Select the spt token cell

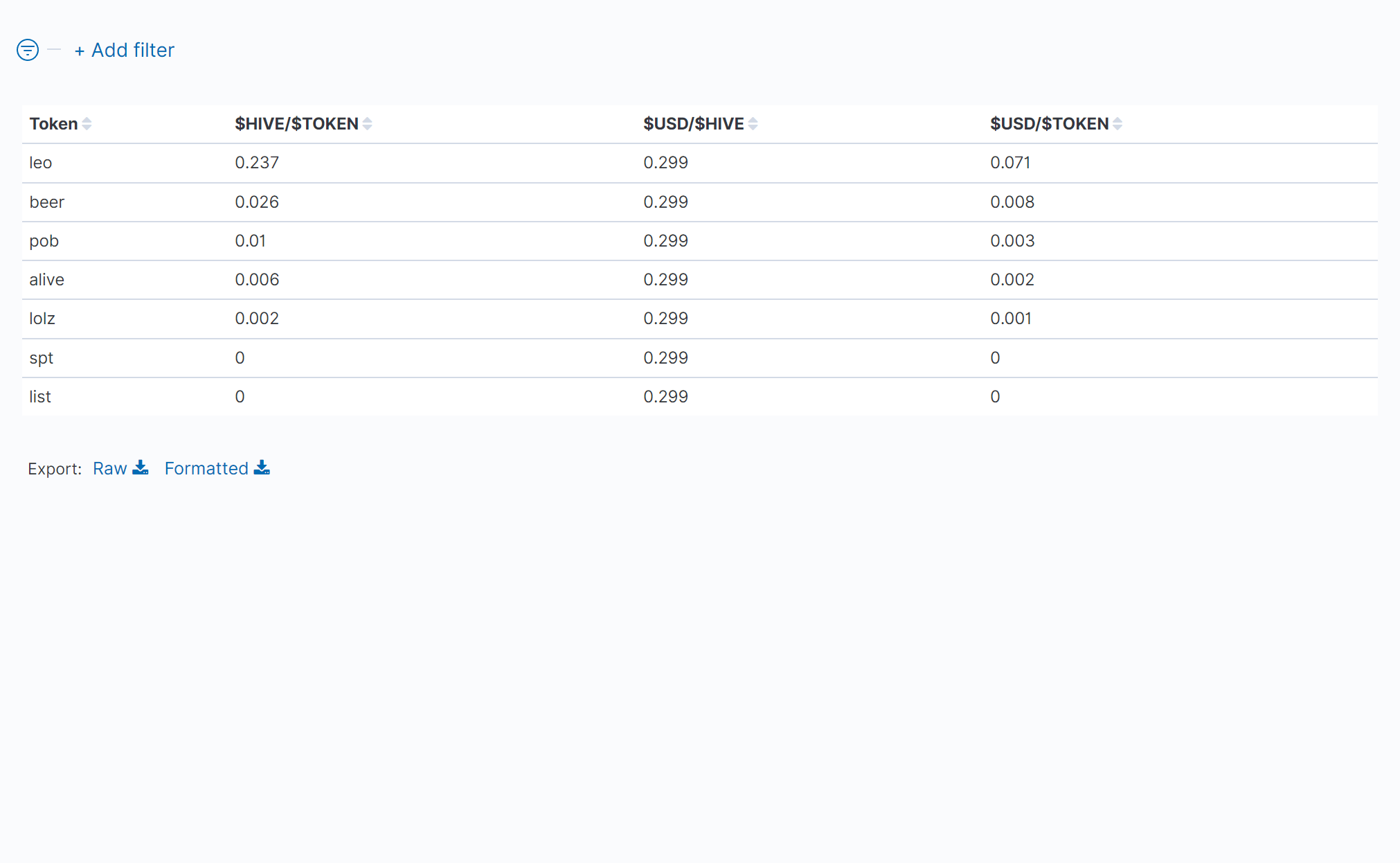[x=41, y=358]
